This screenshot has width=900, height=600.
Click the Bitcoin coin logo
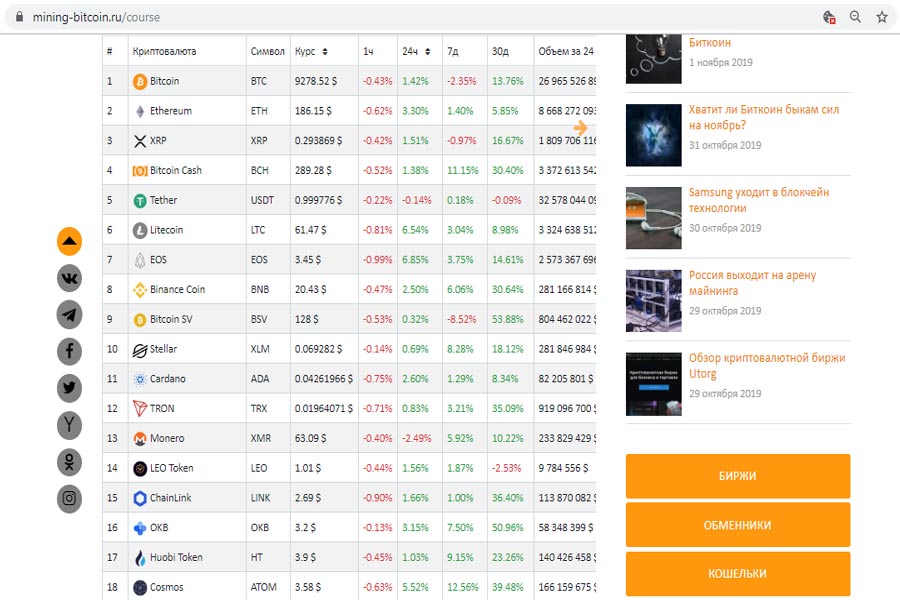[x=140, y=82]
